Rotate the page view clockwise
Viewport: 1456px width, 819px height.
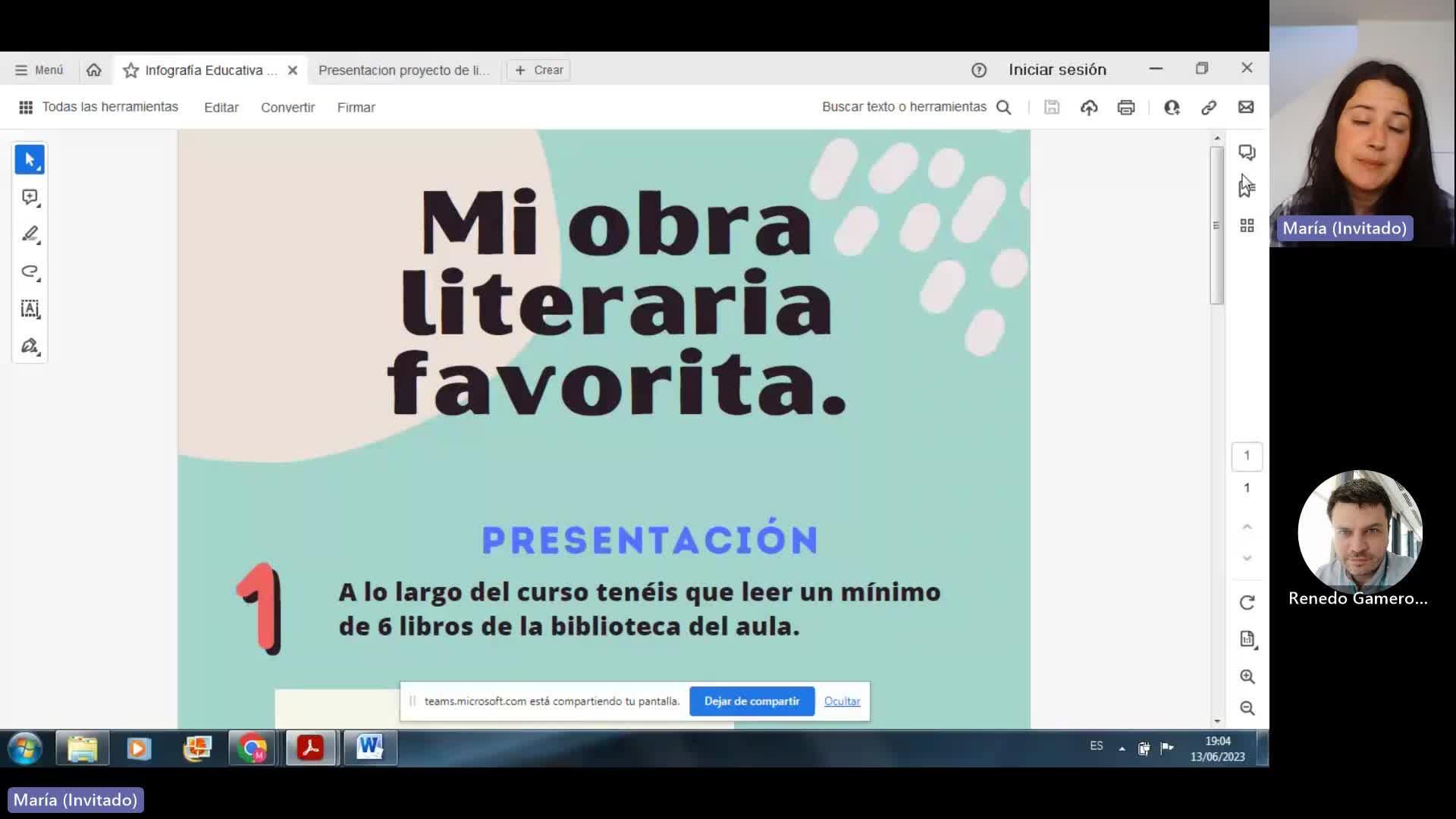pyautogui.click(x=1247, y=603)
